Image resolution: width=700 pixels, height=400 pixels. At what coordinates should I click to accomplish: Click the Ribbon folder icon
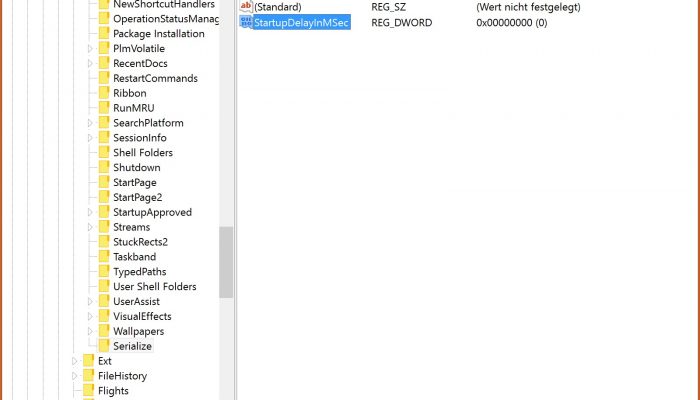(104, 93)
